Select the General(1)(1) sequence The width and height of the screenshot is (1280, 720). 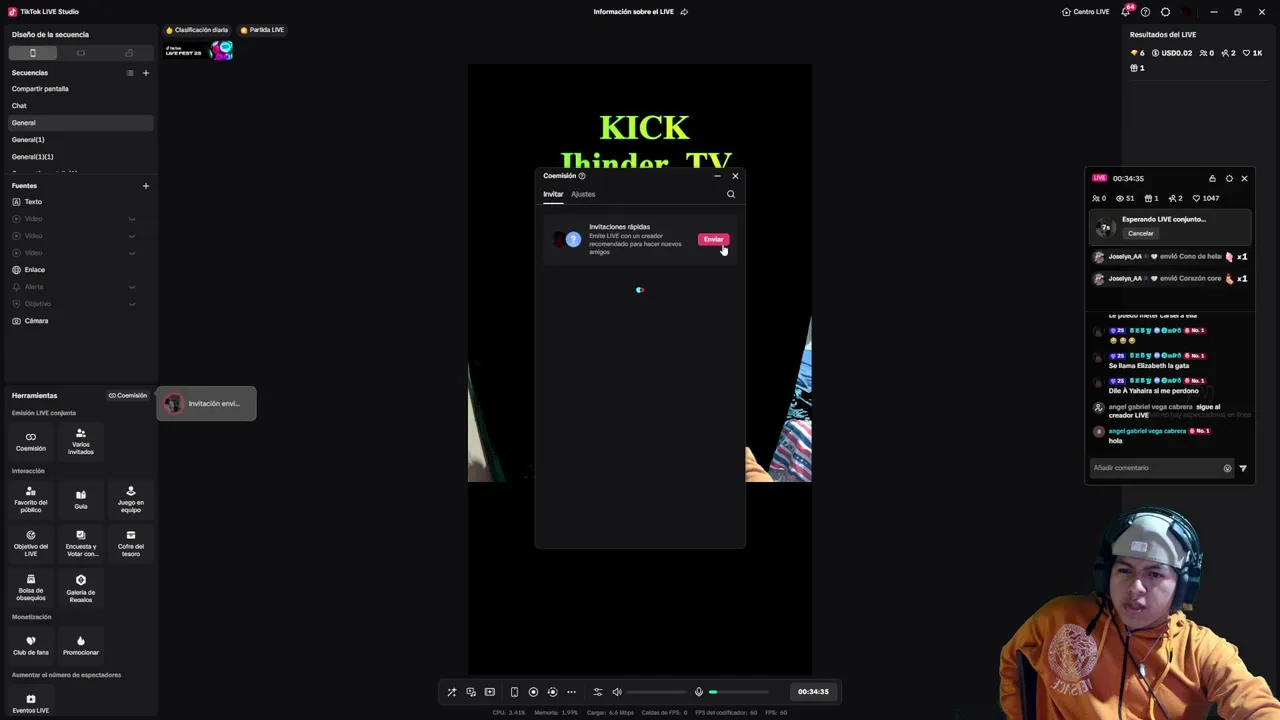coord(81,157)
